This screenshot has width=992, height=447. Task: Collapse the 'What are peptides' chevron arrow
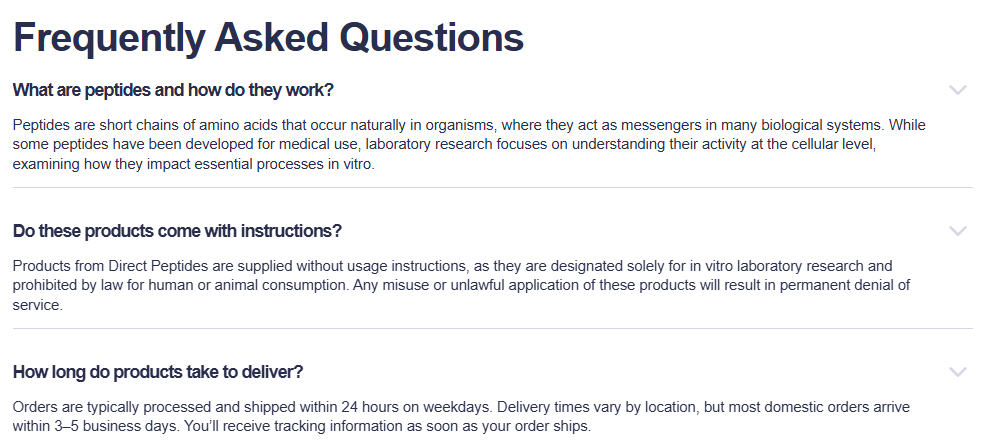point(957,90)
